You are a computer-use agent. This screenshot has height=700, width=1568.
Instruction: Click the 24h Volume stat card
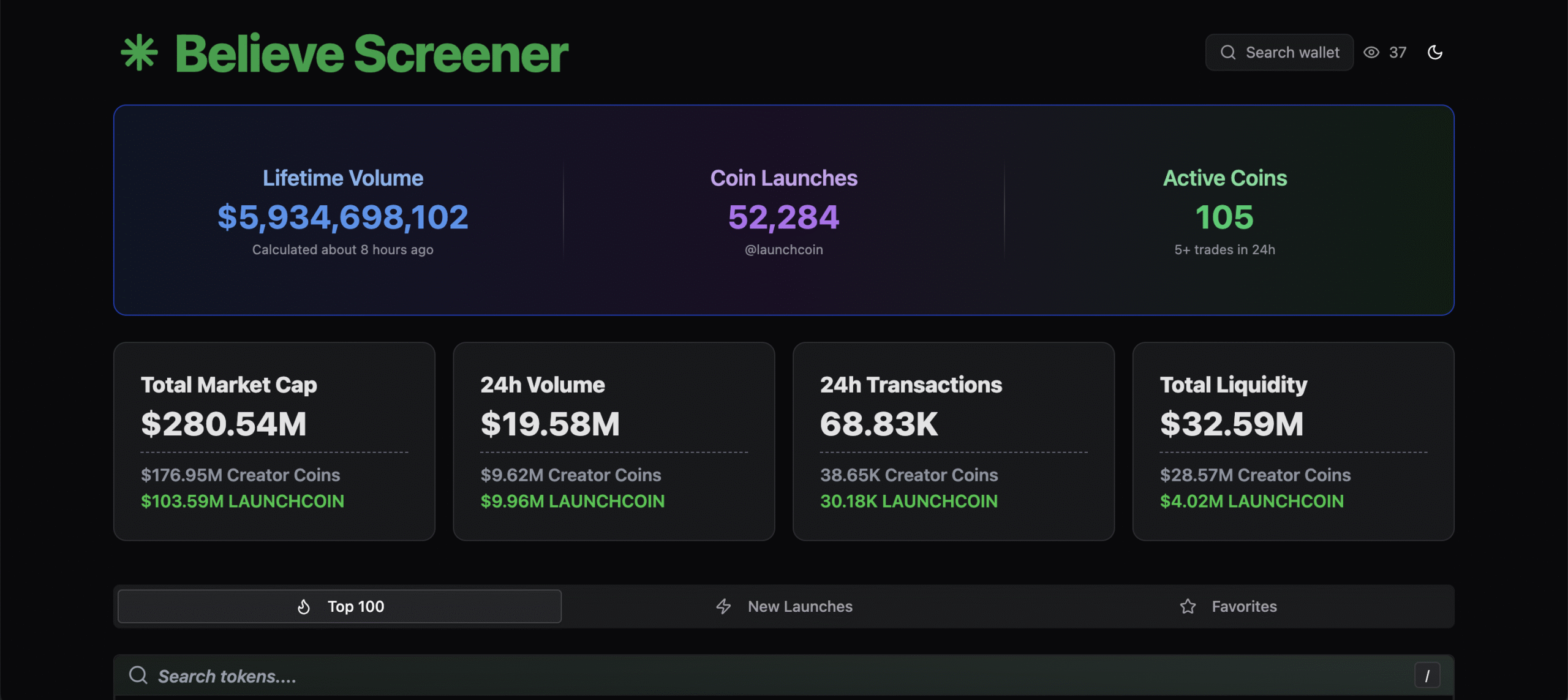tap(614, 441)
